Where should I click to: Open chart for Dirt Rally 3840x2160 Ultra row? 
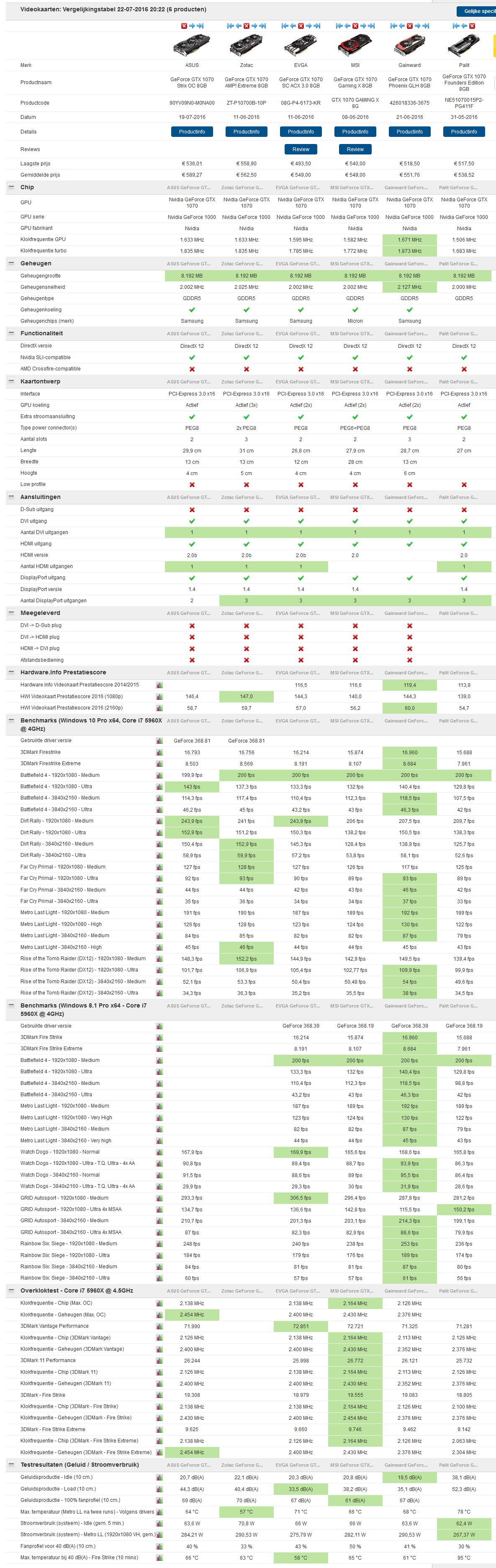159,855
